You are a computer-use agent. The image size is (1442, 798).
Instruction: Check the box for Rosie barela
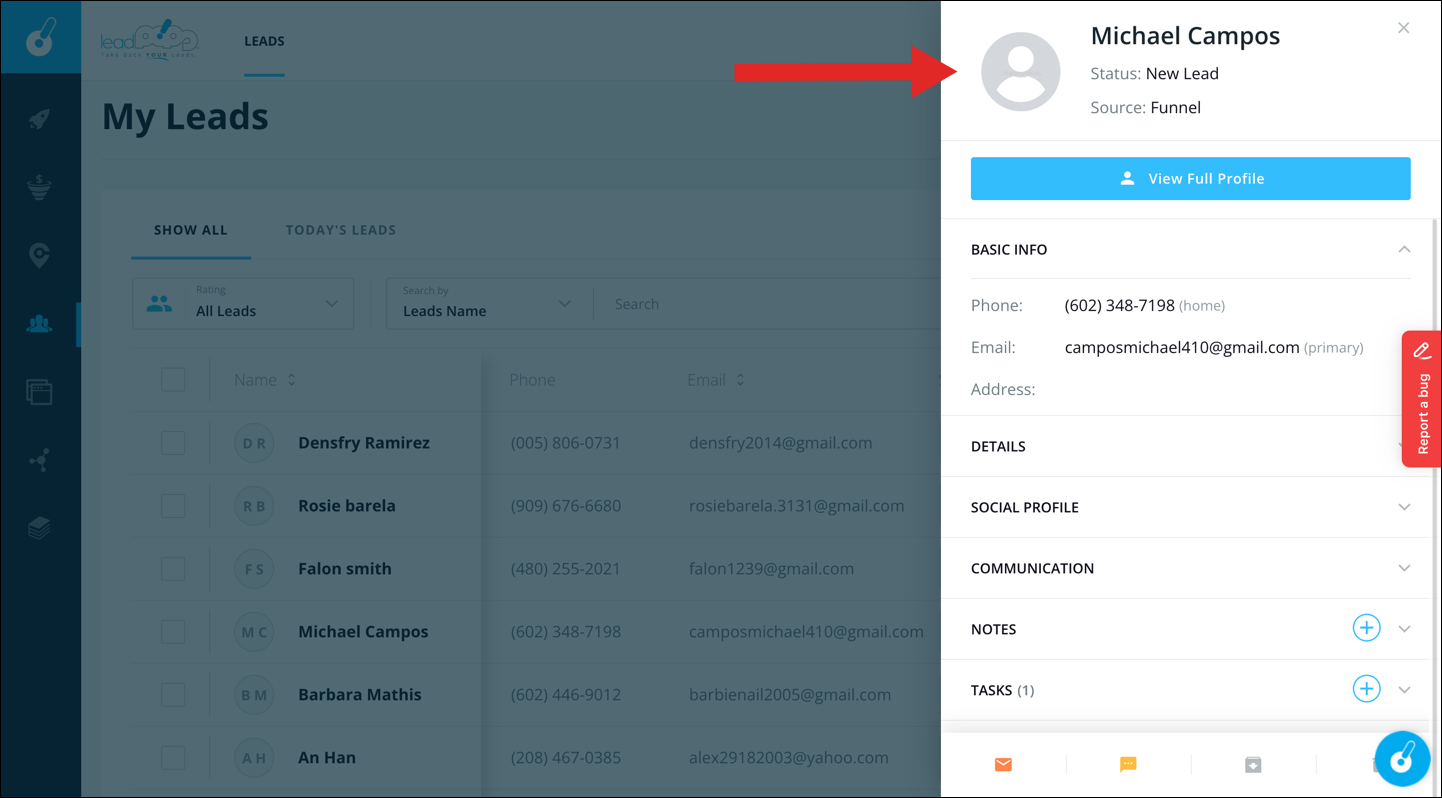pyautogui.click(x=173, y=505)
